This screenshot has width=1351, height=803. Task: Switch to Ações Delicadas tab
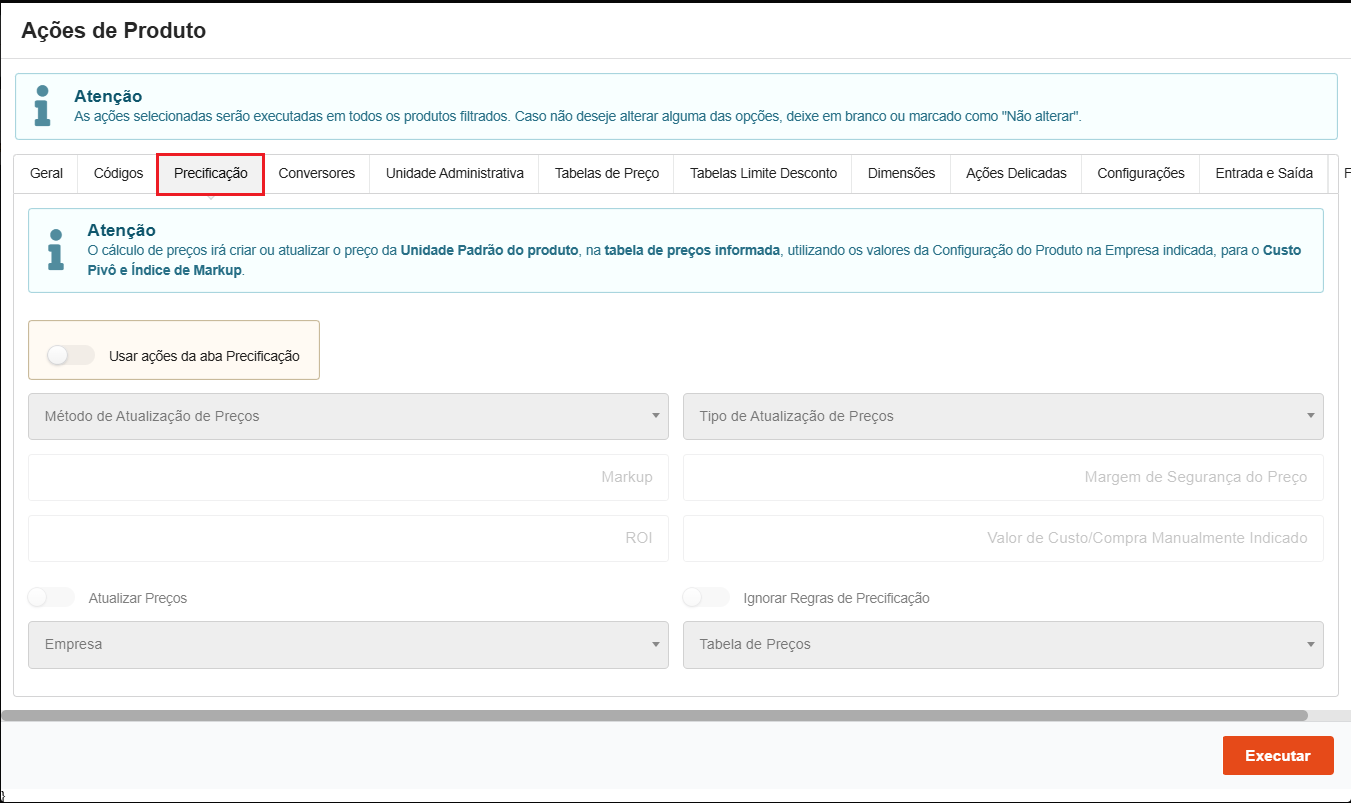tap(1016, 173)
